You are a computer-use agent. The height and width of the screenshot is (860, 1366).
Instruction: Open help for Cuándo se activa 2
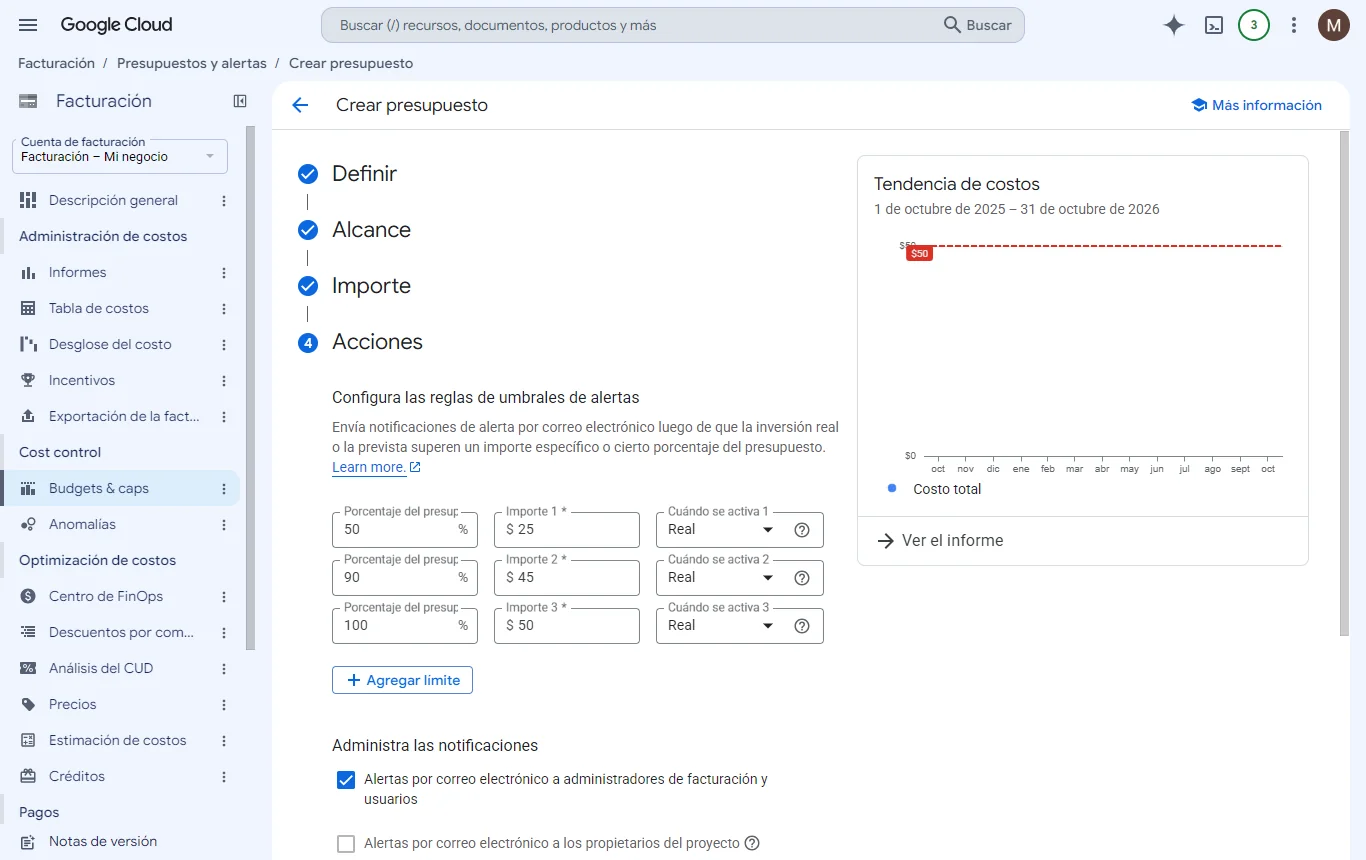[801, 578]
